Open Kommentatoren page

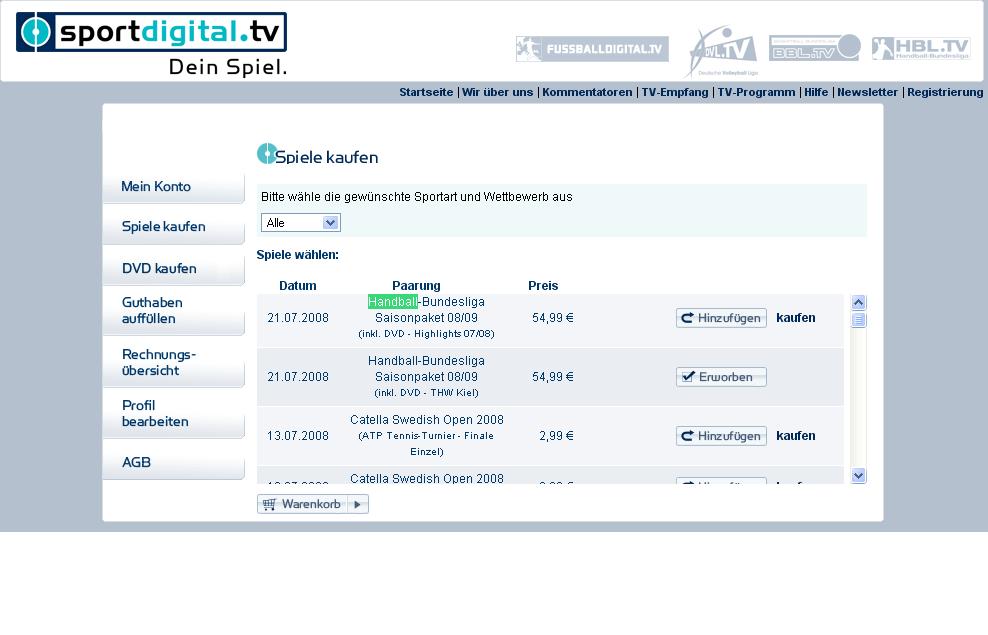(x=587, y=92)
